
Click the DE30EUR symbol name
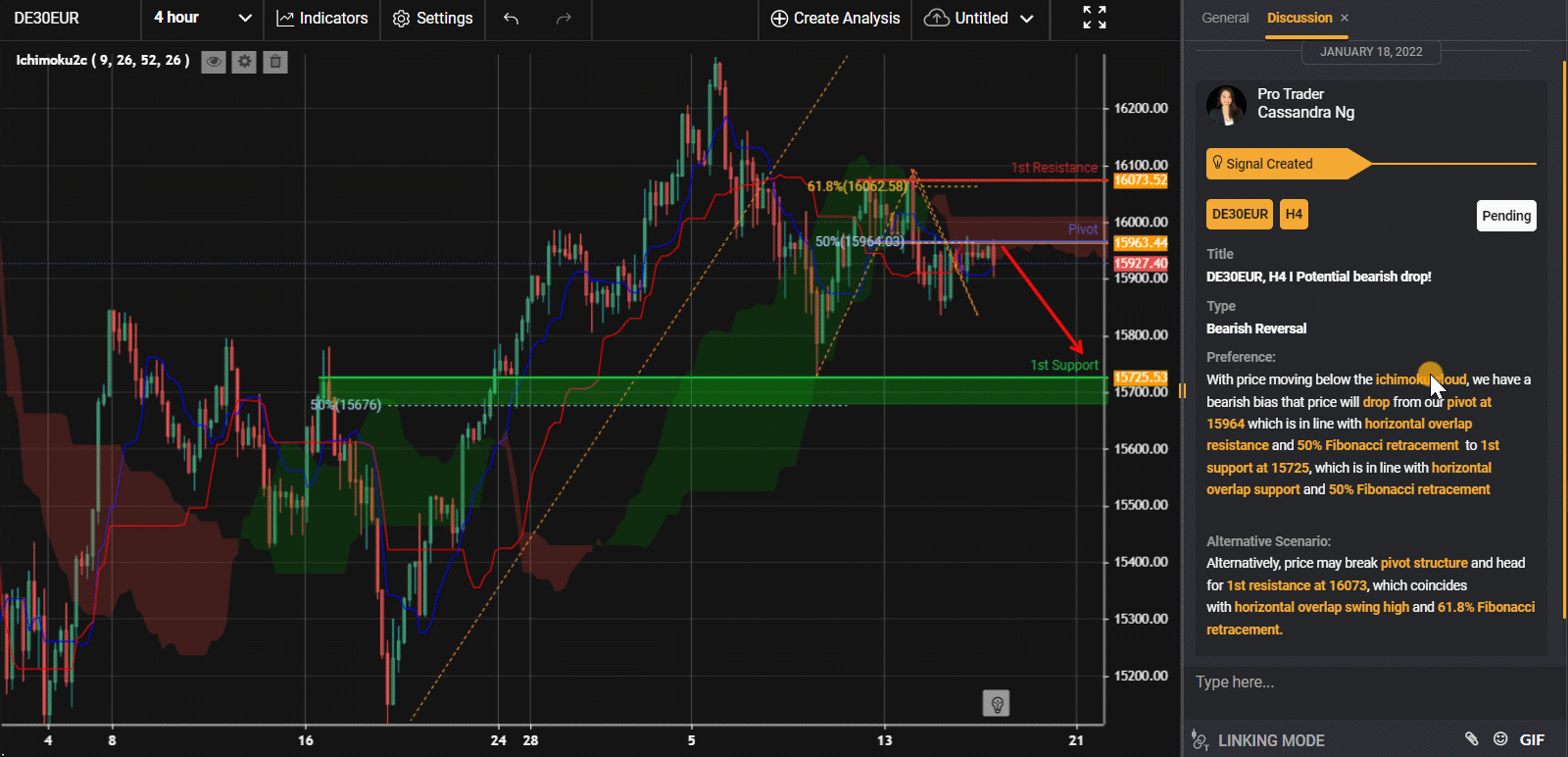tap(47, 18)
